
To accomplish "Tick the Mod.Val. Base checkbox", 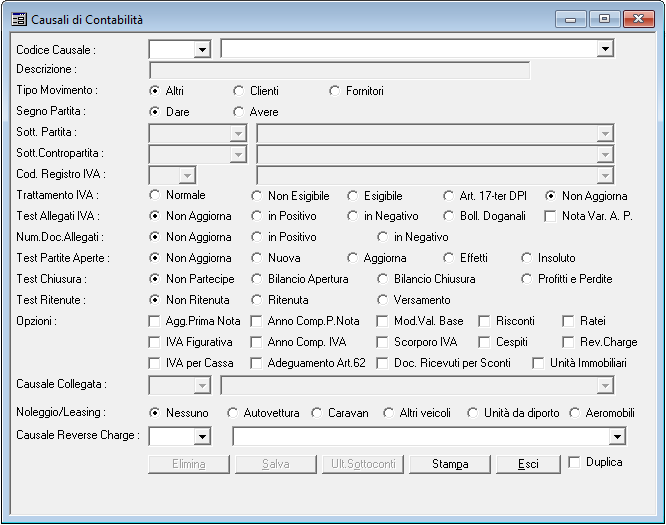I will tap(382, 321).
